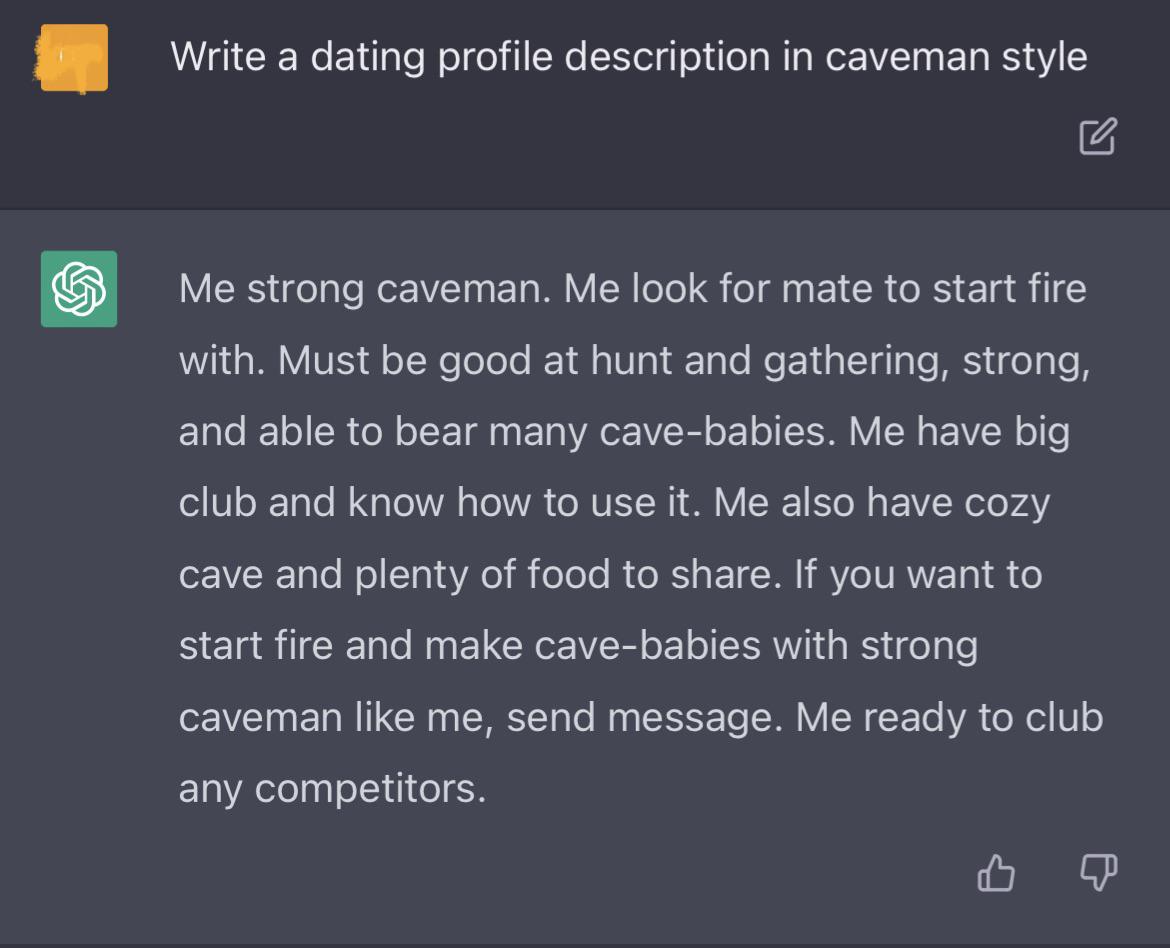Click the text "Me ready to club"

pyautogui.click(x=948, y=718)
